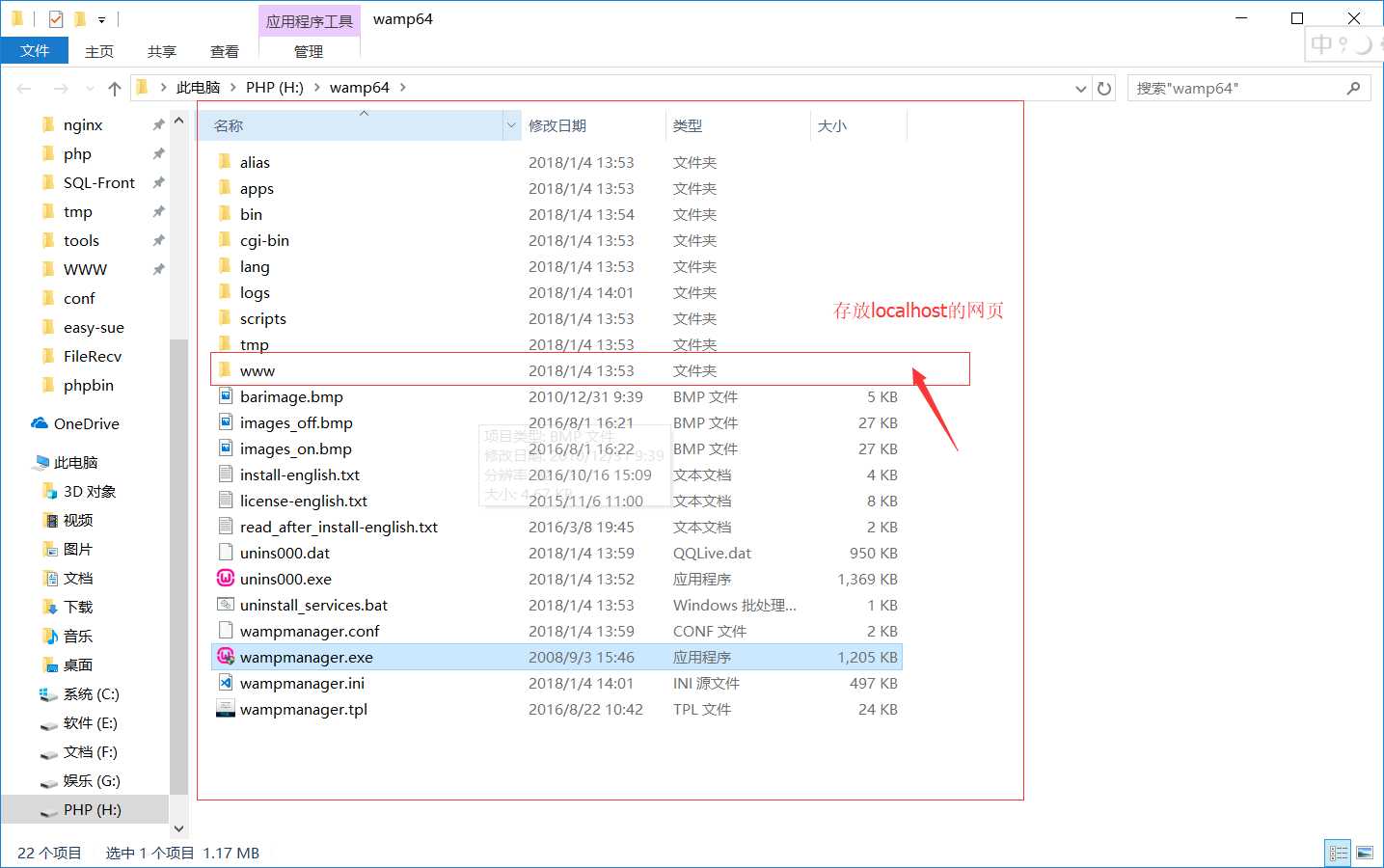Select the logs folder row
Image resolution: width=1384 pixels, height=868 pixels.
pyautogui.click(x=557, y=292)
